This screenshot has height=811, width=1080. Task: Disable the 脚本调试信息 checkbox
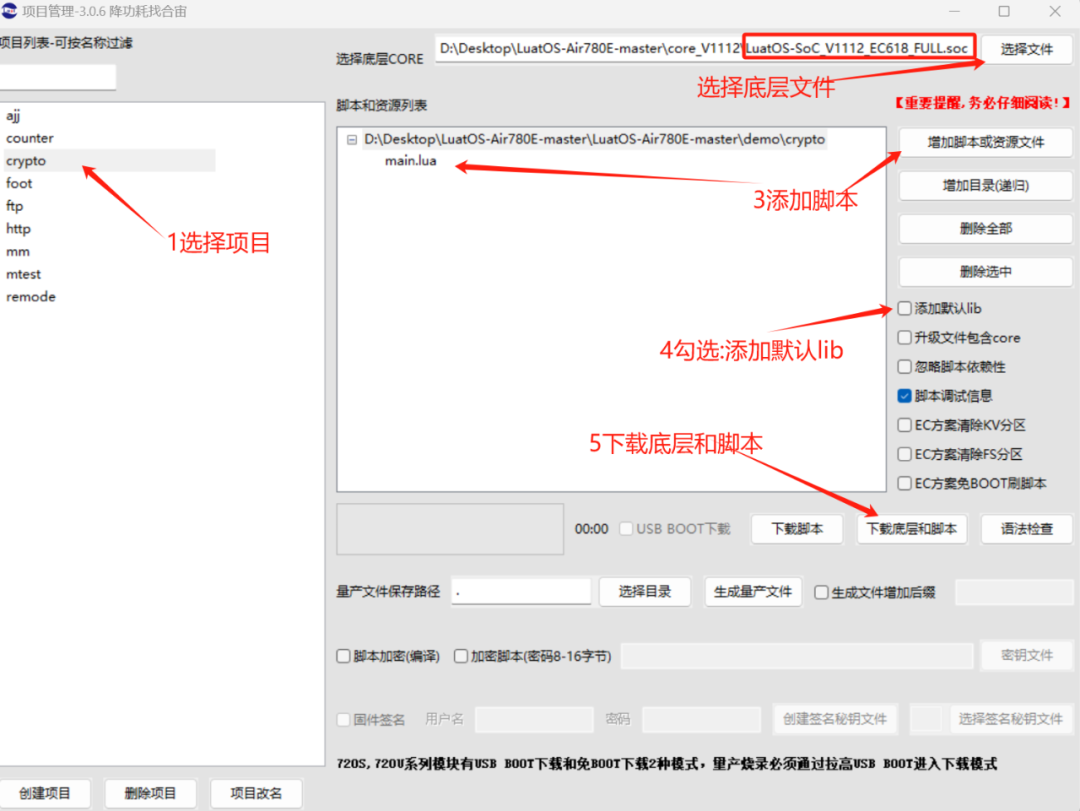click(x=903, y=395)
